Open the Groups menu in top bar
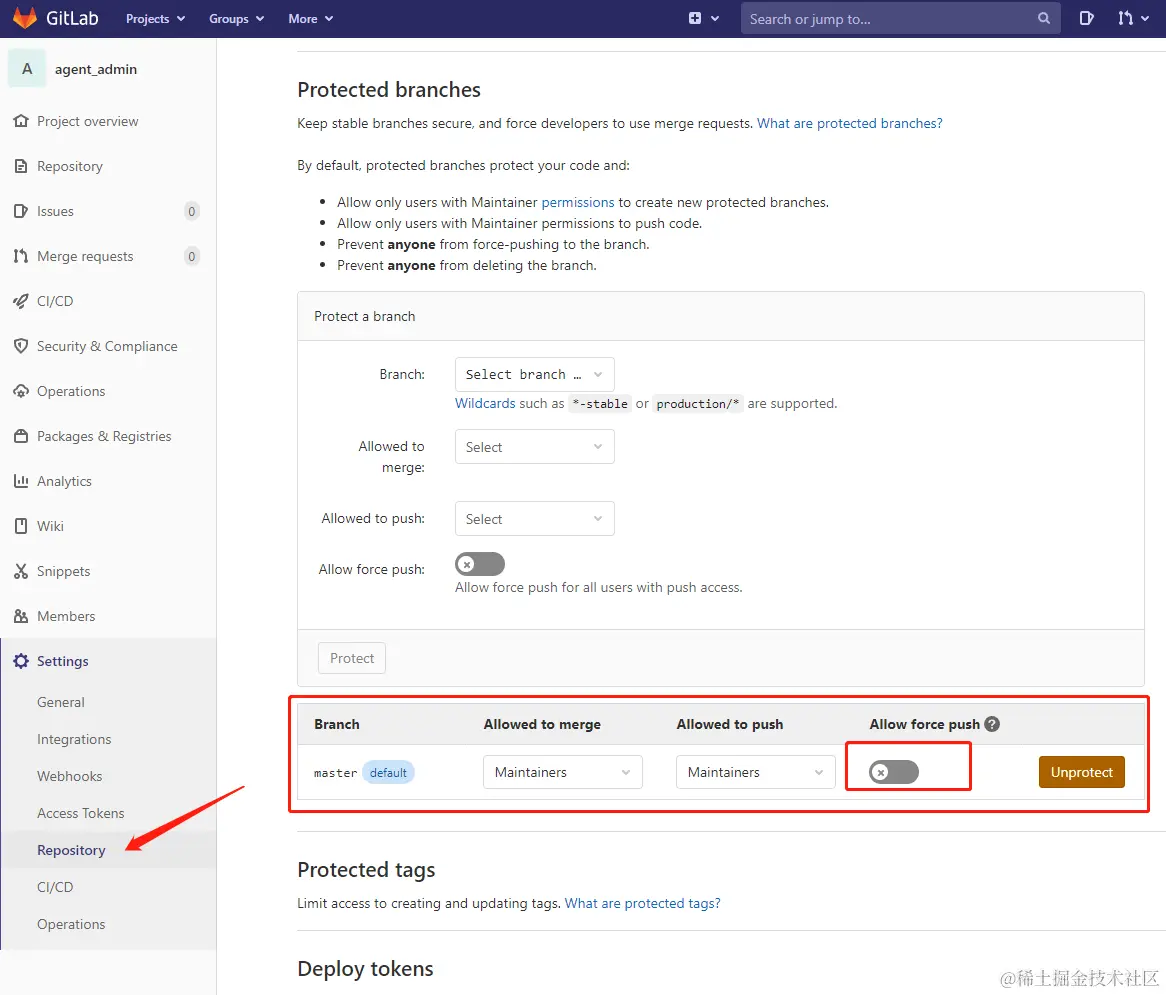The width and height of the screenshot is (1166, 995). pyautogui.click(x=236, y=18)
